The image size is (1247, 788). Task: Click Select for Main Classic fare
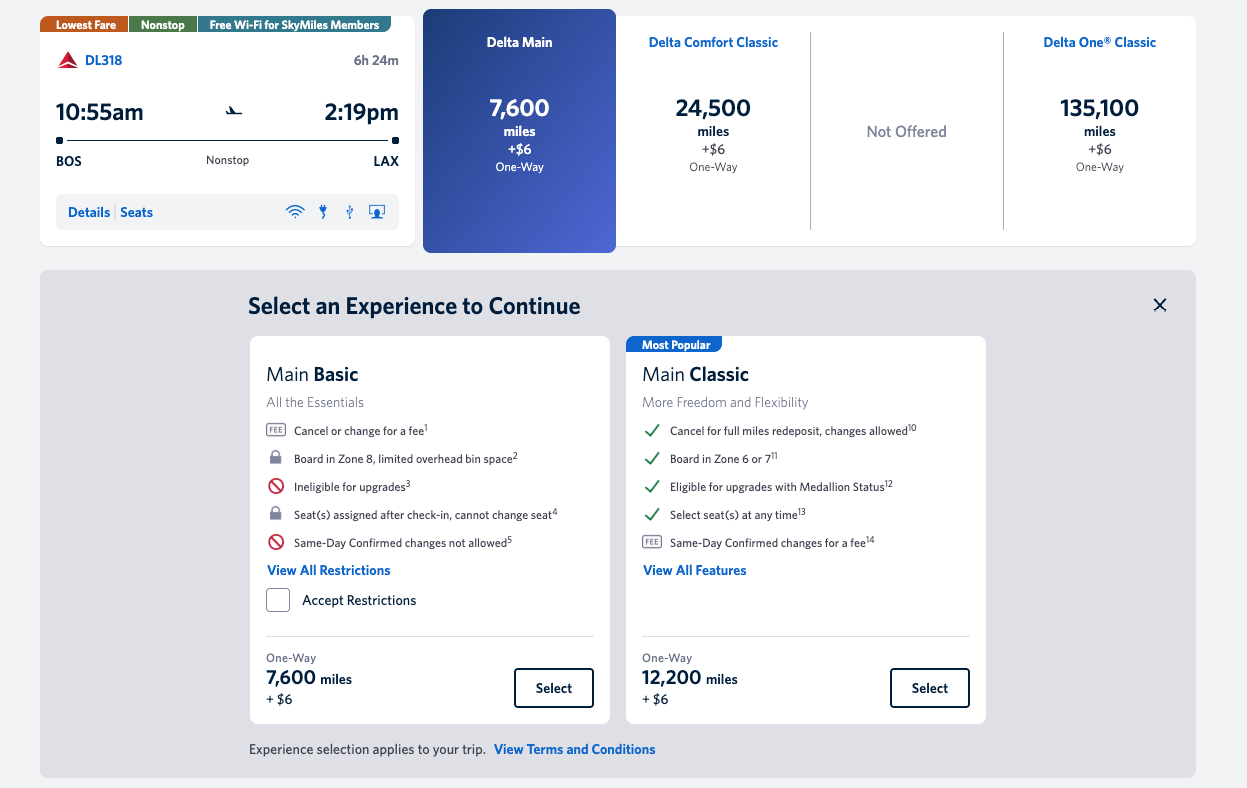[929, 688]
